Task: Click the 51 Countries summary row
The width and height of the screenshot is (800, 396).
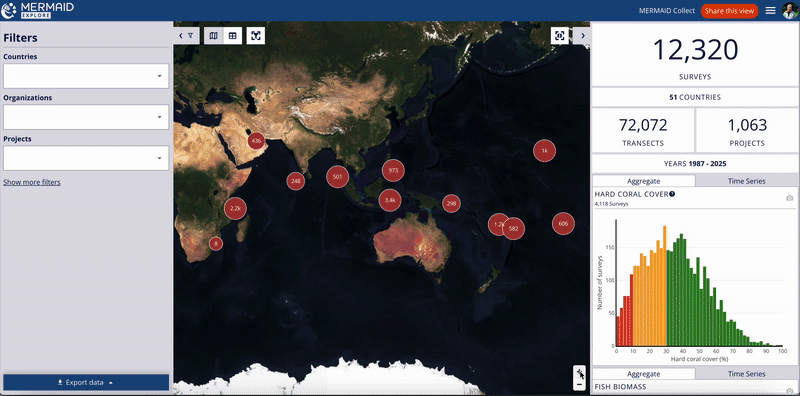Action: coord(695,97)
